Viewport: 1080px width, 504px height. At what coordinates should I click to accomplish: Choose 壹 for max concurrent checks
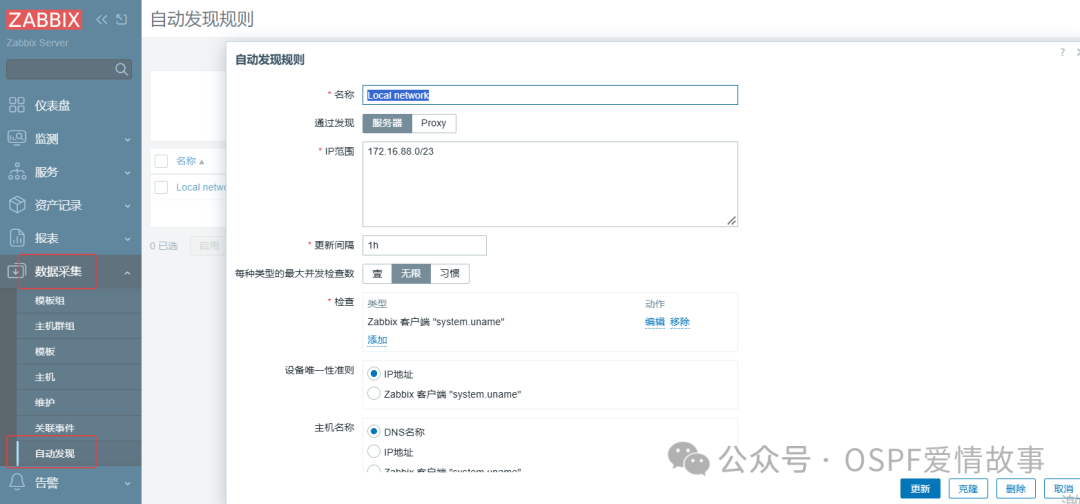click(377, 274)
